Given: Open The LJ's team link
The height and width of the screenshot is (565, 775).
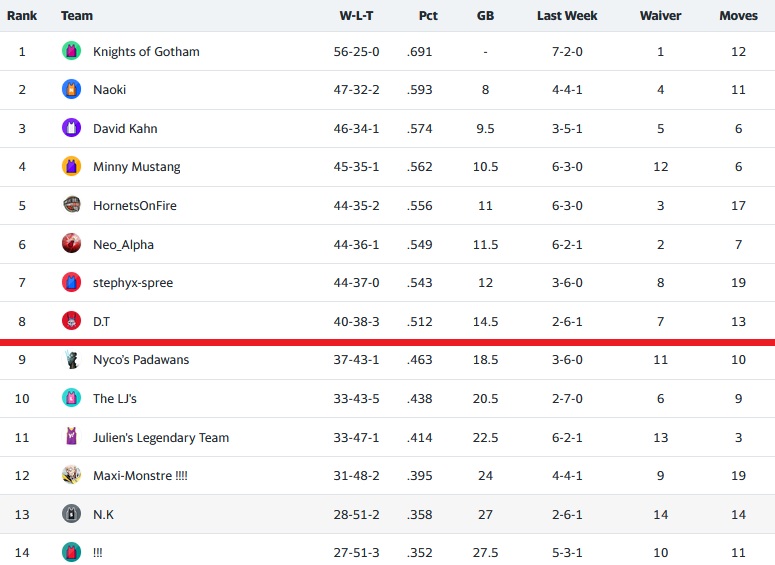Looking at the screenshot, I should coord(115,399).
